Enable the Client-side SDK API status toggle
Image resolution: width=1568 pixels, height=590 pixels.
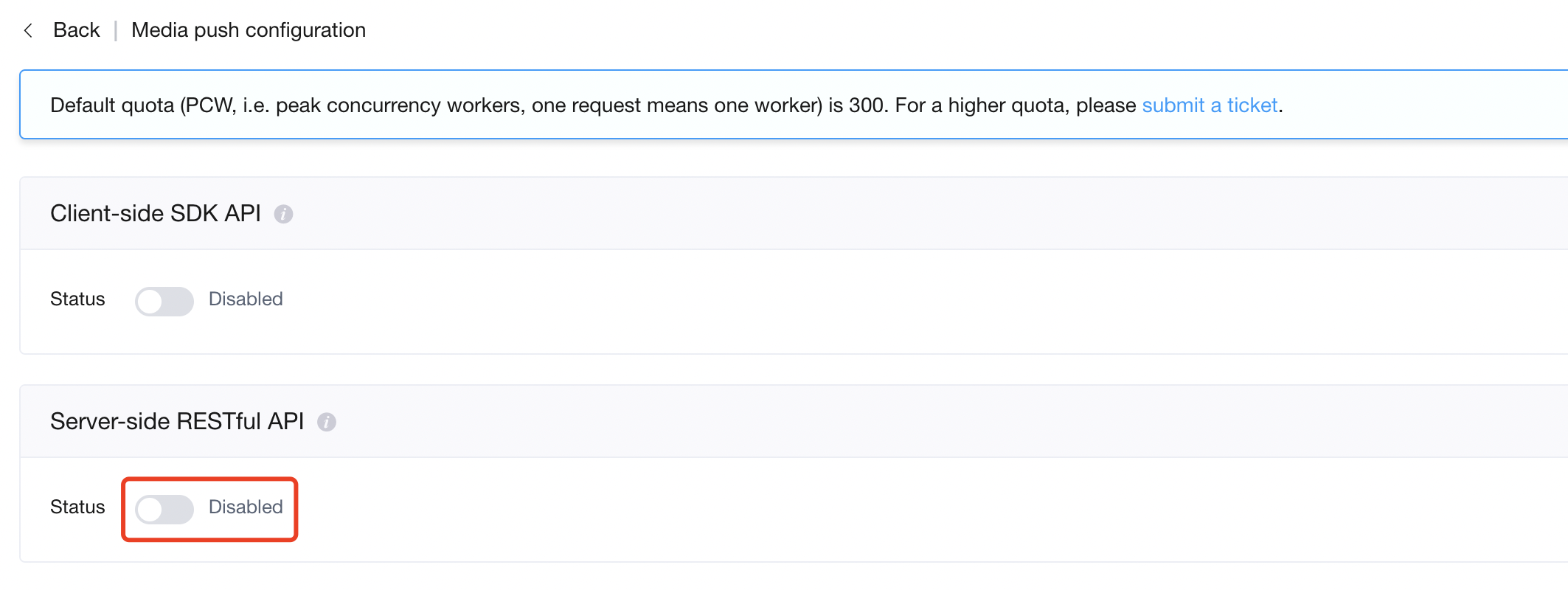[x=164, y=301]
